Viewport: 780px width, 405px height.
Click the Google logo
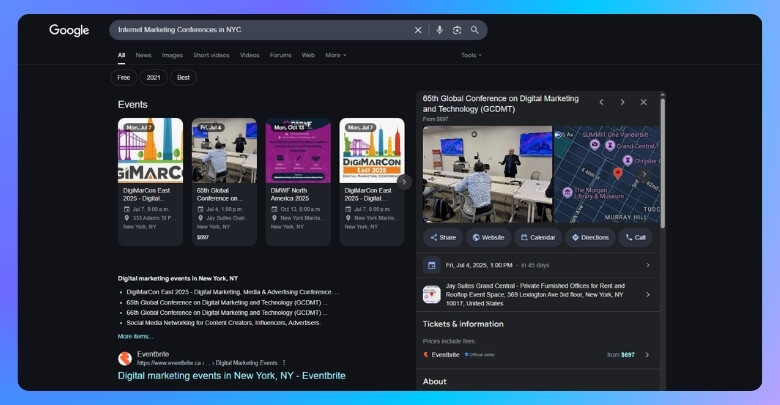click(x=69, y=30)
